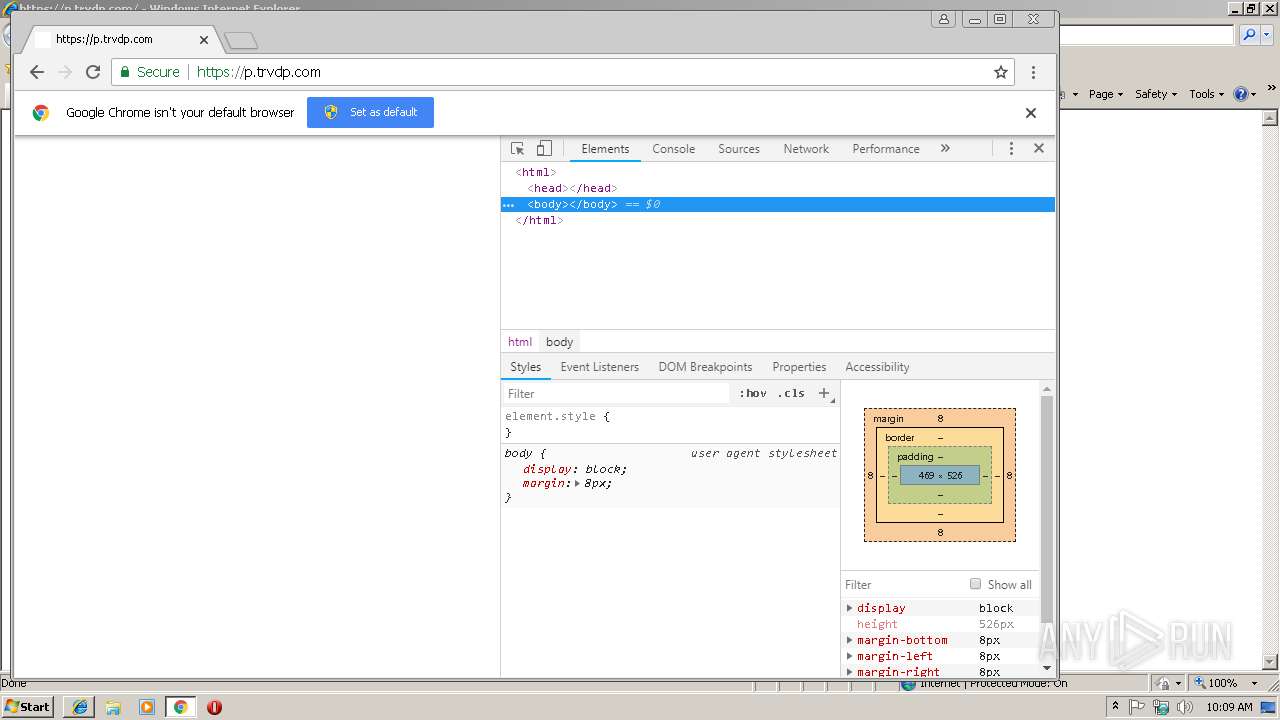
Task: Click the Secure site info indicator
Action: pos(150,72)
